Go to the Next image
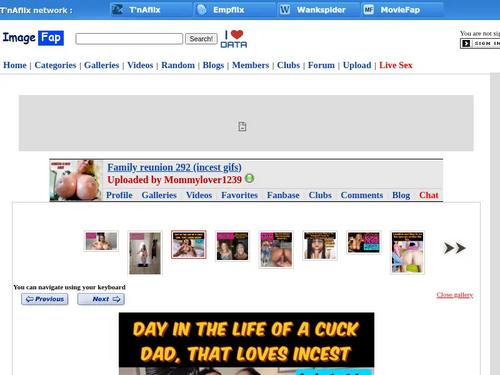Screen dimensions: 500x375 [x=101, y=299]
